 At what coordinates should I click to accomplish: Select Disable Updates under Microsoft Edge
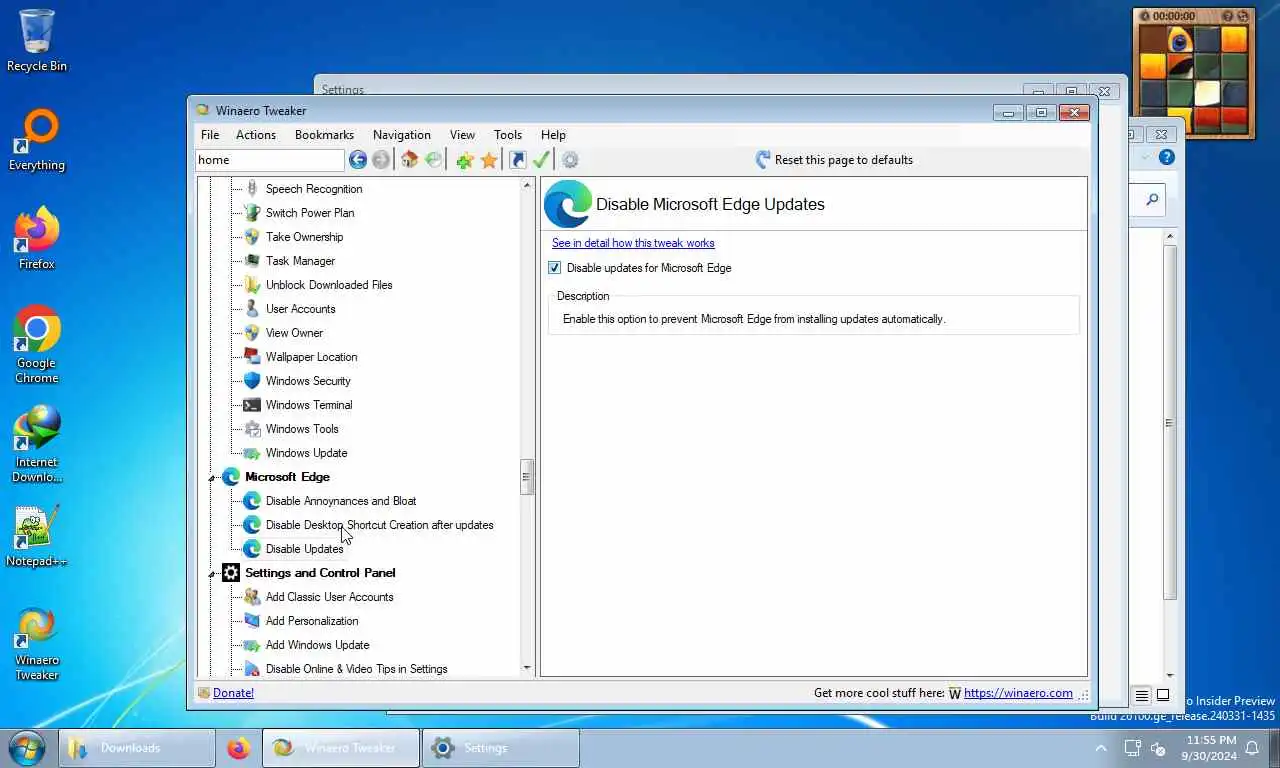pos(304,549)
